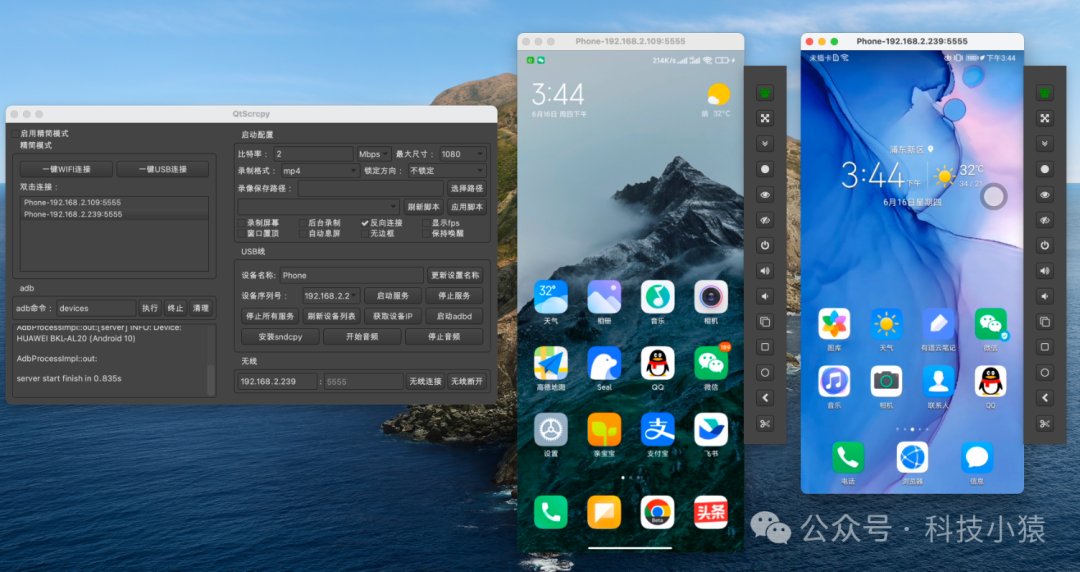The width and height of the screenshot is (1080, 572).
Task: Disable the 反向连接 checkbox
Action: [365, 223]
